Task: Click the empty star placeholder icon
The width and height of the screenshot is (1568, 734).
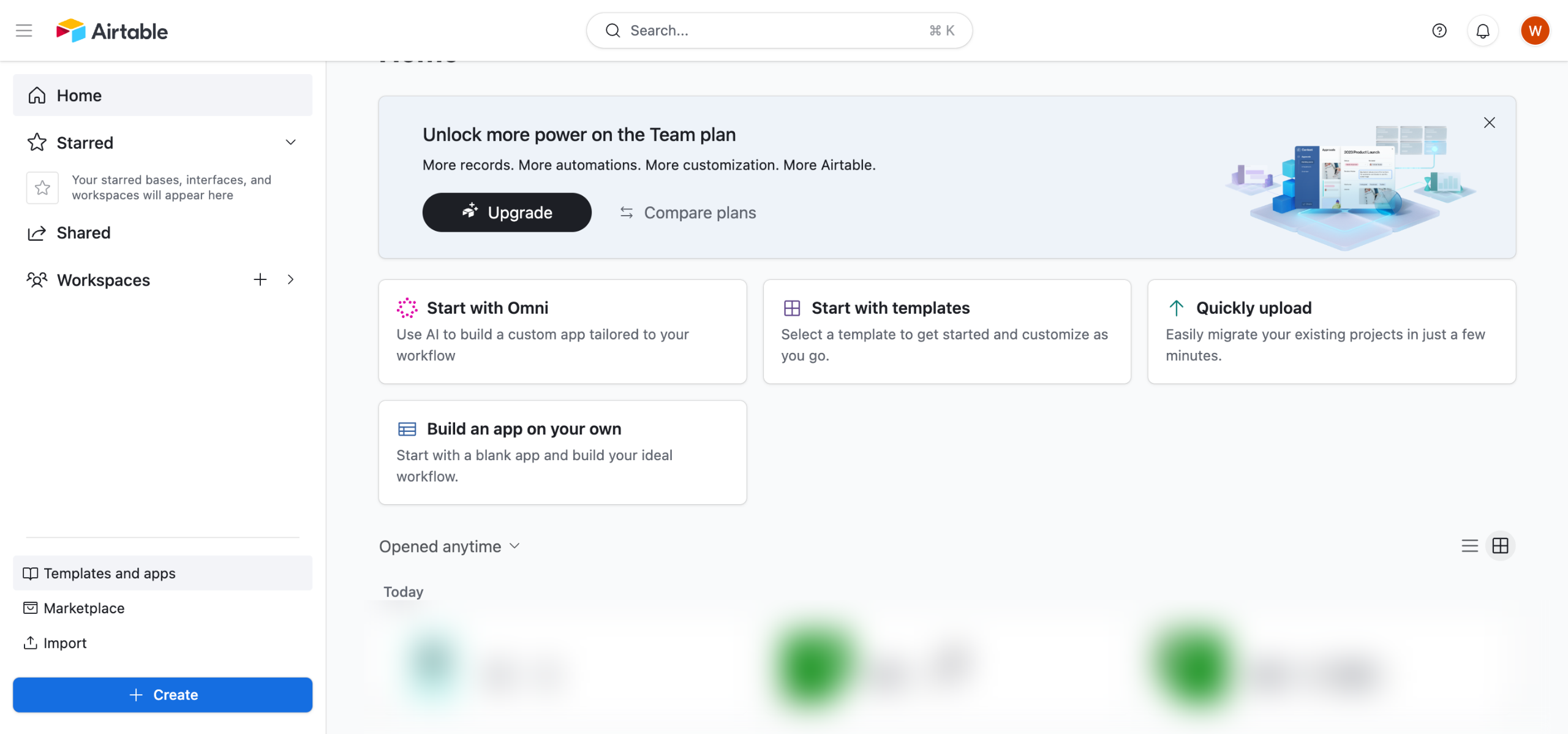Action: (42, 187)
